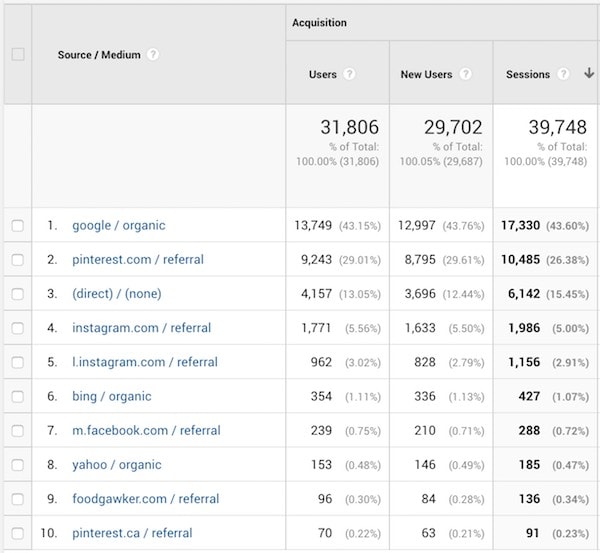Check the yahoo / organic row checkbox
The height and width of the screenshot is (553, 600).
pyautogui.click(x=18, y=465)
